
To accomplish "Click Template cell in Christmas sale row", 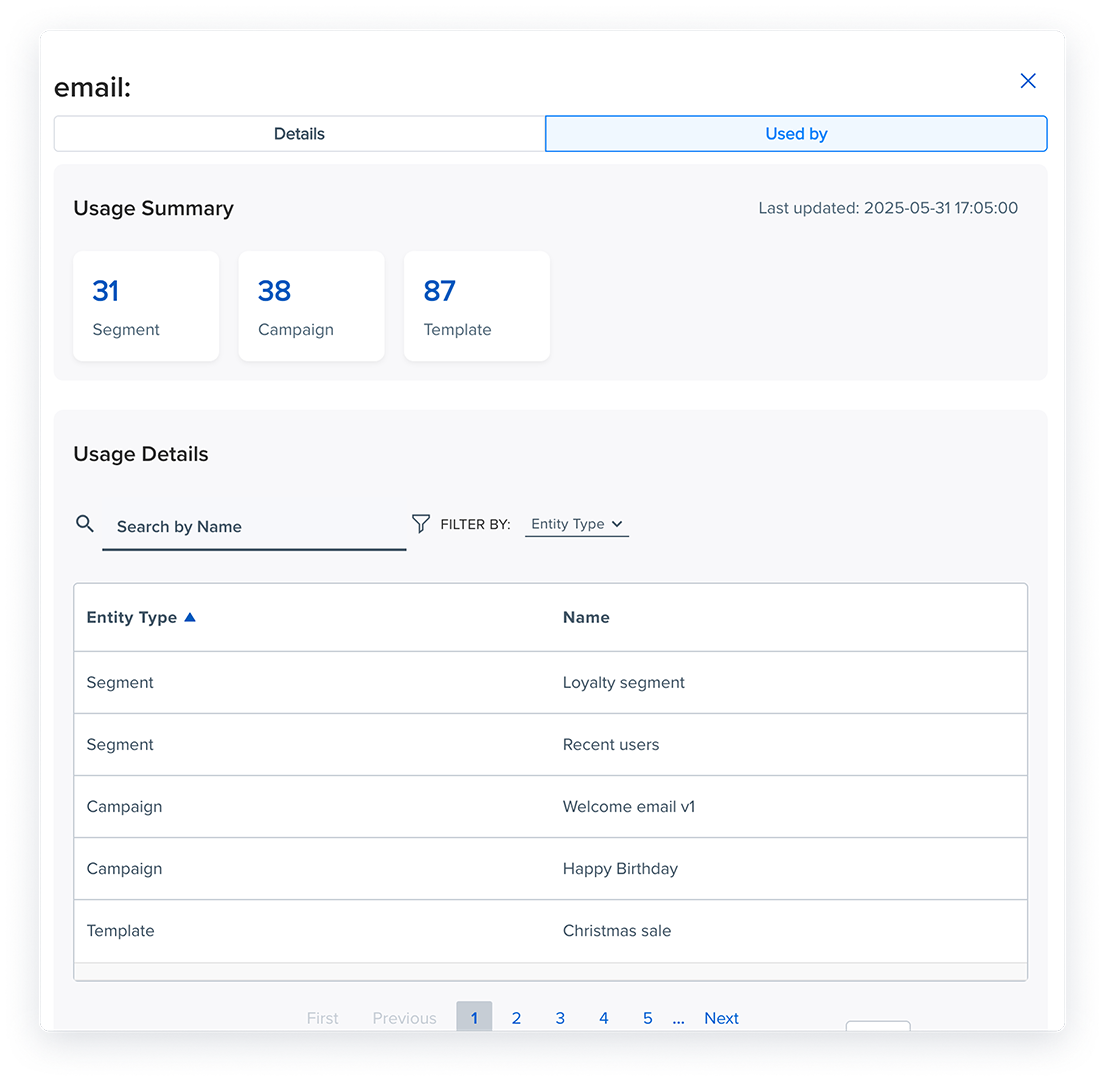I will [x=121, y=931].
